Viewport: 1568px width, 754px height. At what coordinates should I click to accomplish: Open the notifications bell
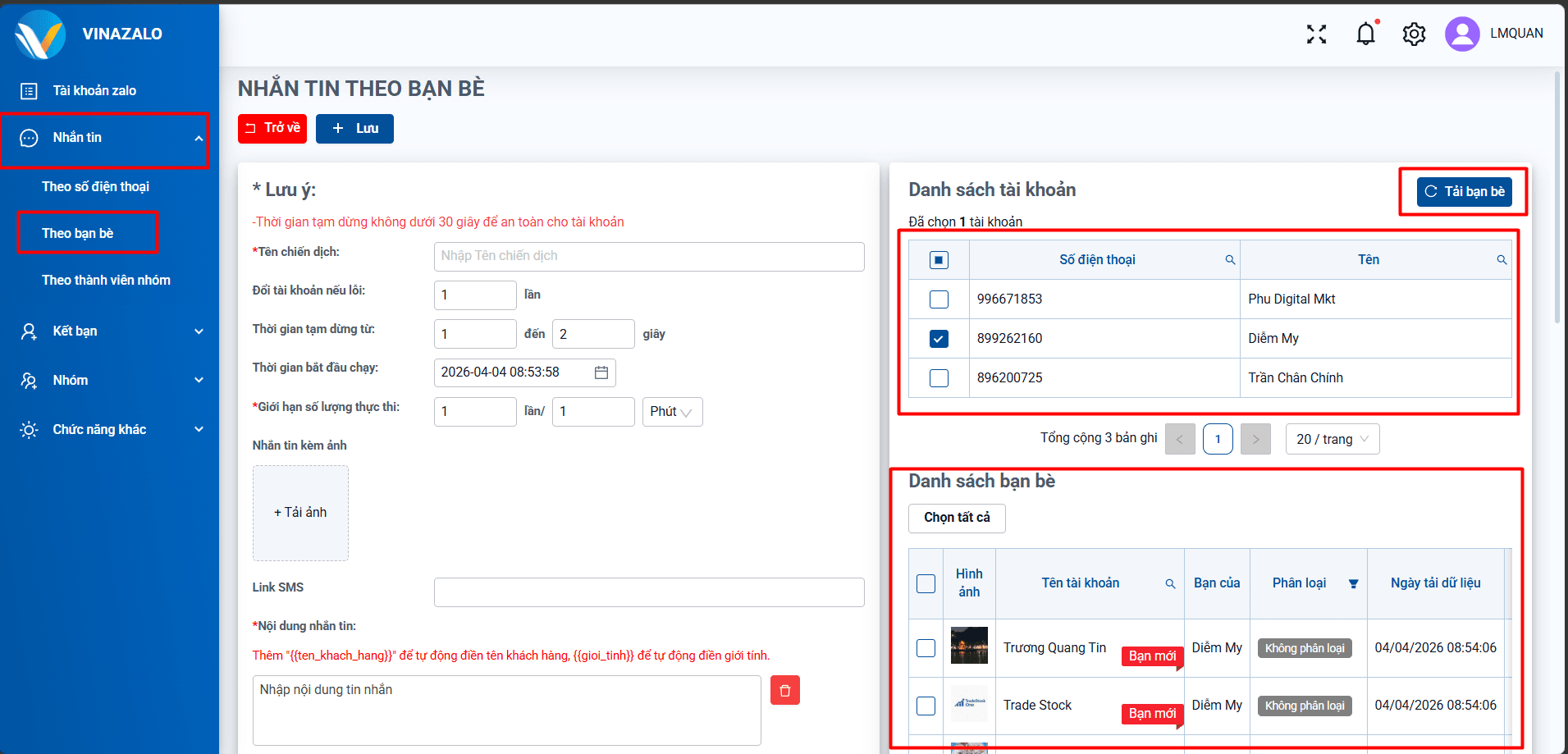[1365, 34]
